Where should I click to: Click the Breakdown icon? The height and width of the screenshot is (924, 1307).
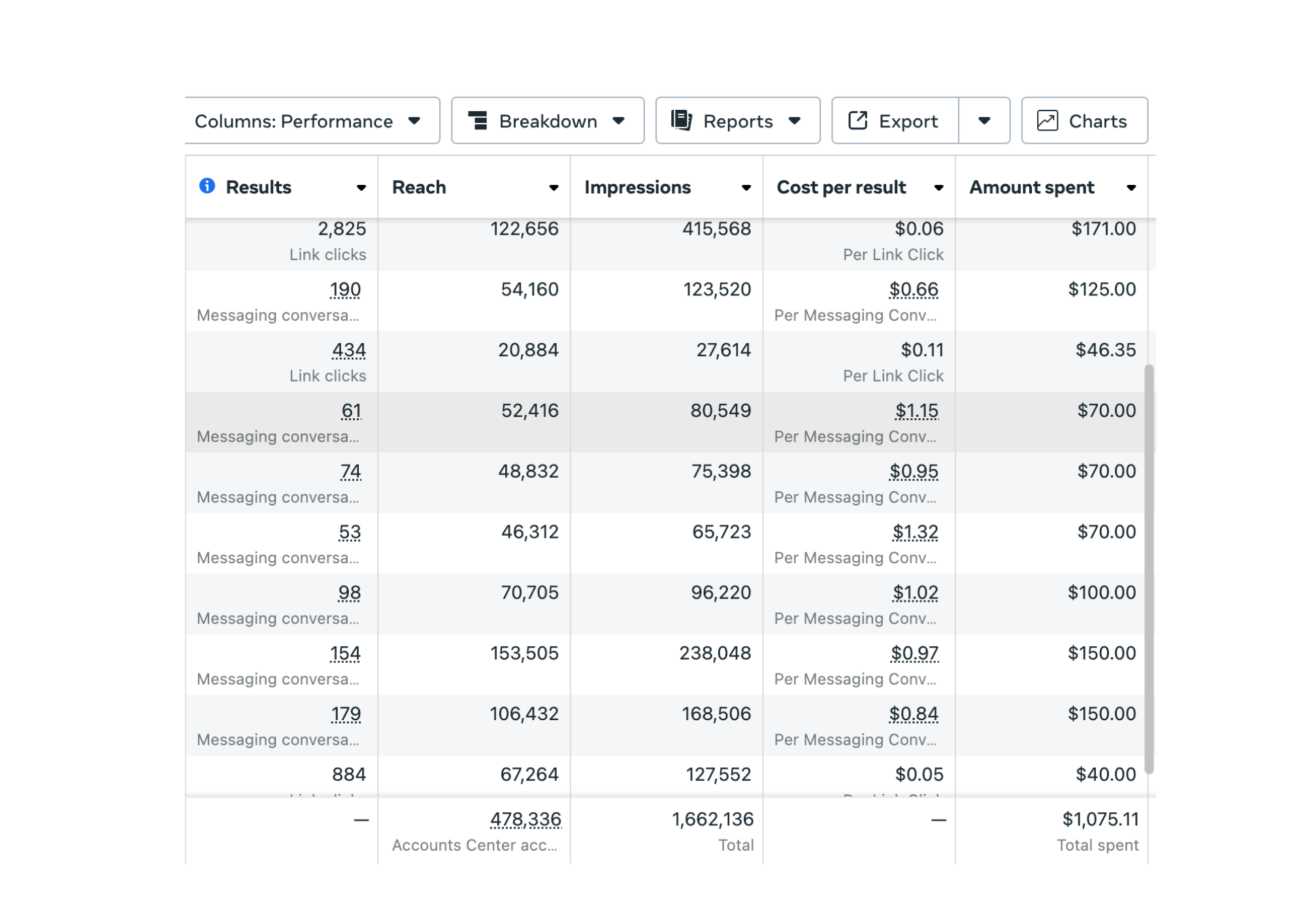[478, 121]
